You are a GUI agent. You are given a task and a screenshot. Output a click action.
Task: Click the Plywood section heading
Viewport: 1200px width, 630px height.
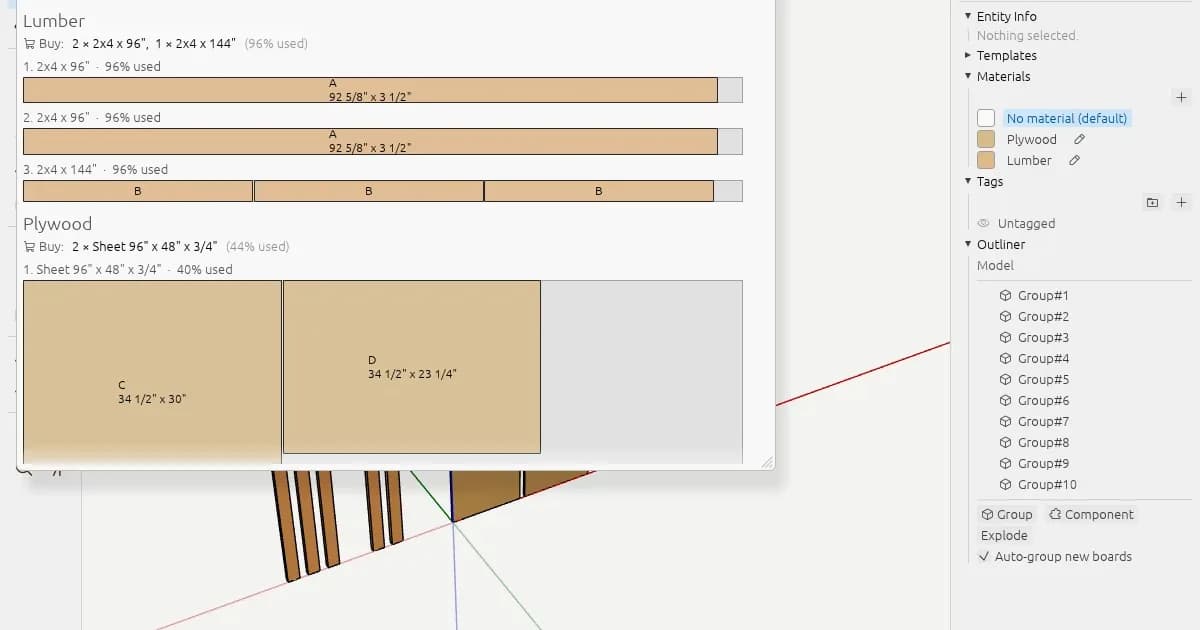57,223
